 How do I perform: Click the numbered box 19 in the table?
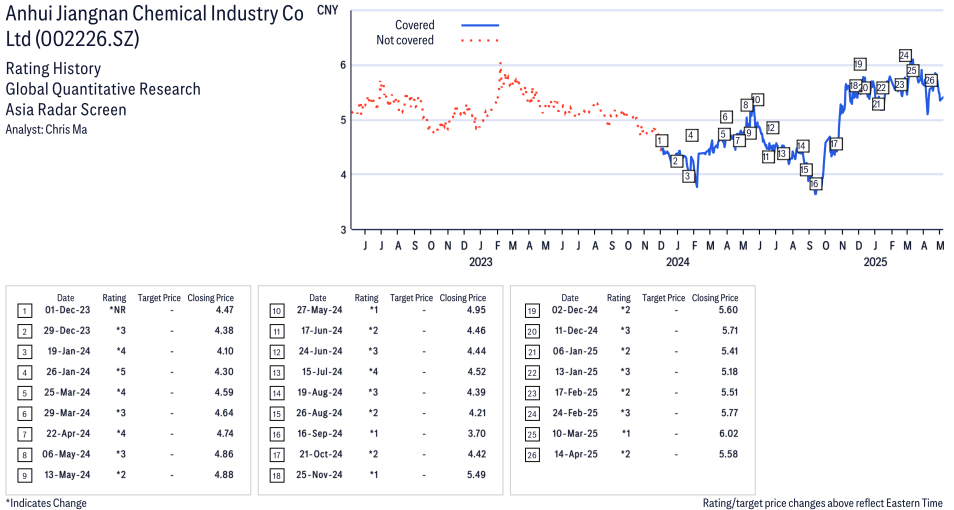pyautogui.click(x=532, y=312)
